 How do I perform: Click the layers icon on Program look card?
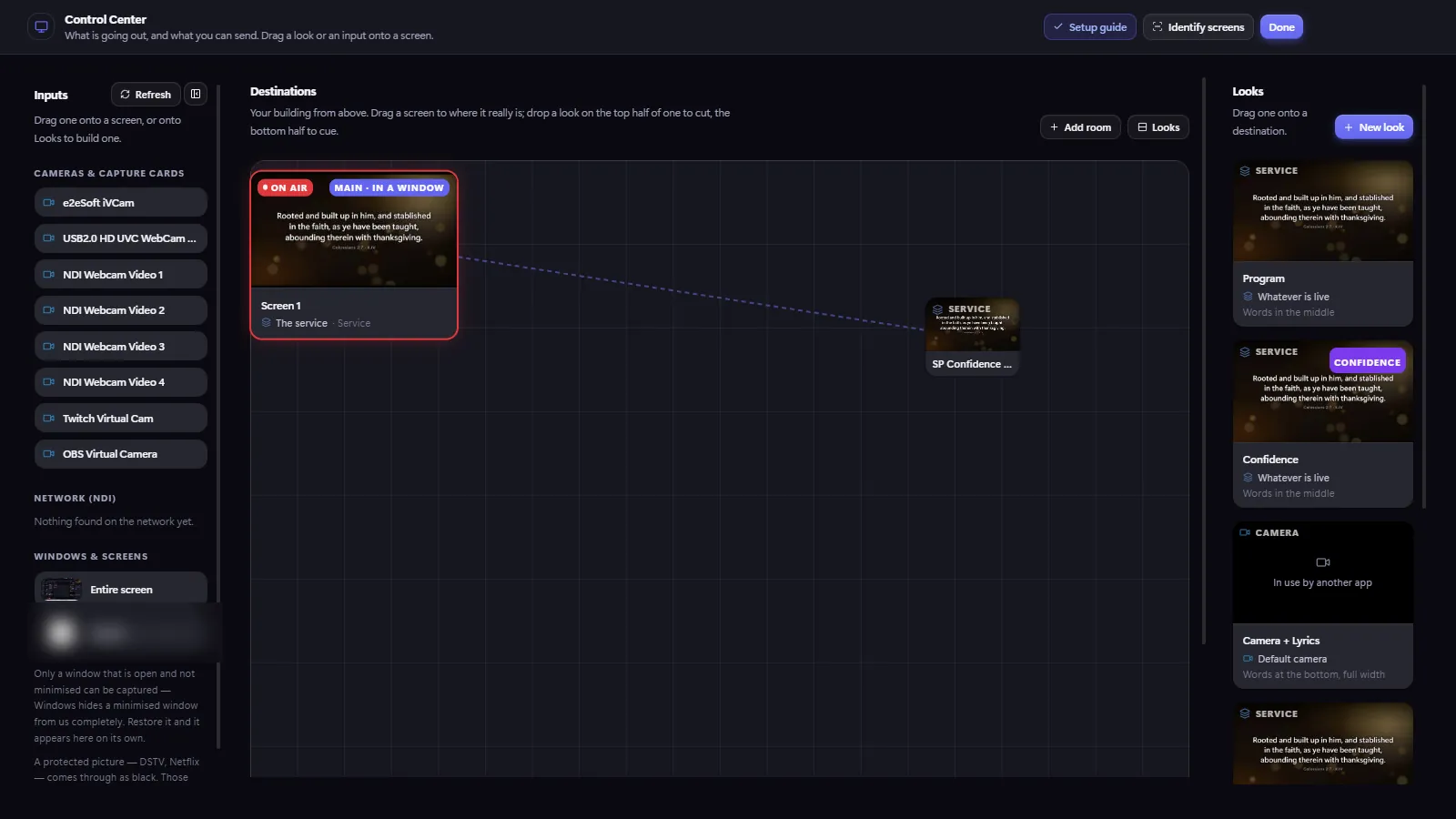tap(1245, 171)
